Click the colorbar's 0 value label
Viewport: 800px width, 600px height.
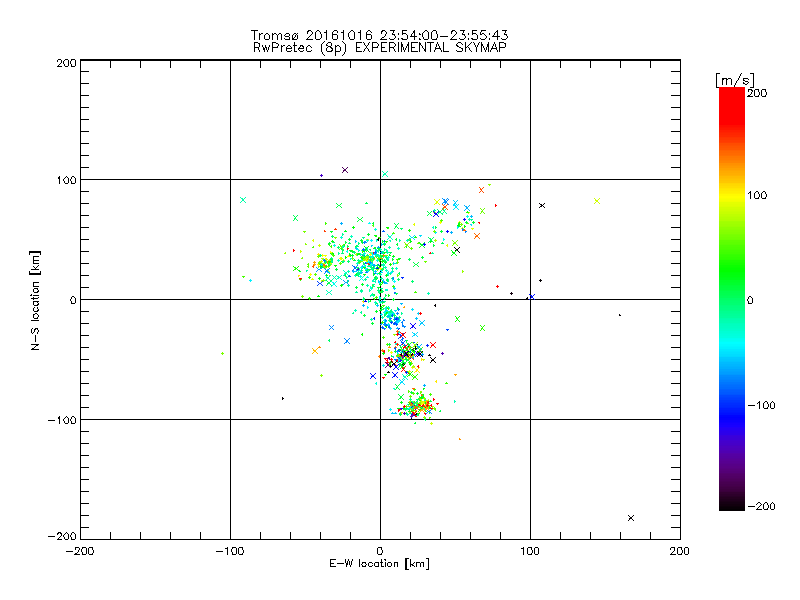pyautogui.click(x=750, y=300)
